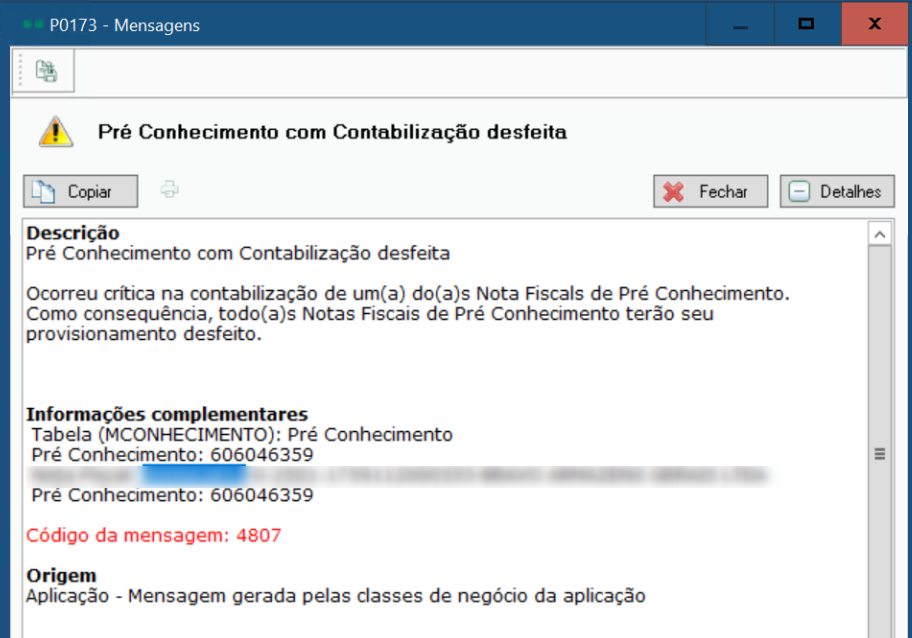Maximize the P0173 Mensagens window
The image size is (912, 638).
806,24
